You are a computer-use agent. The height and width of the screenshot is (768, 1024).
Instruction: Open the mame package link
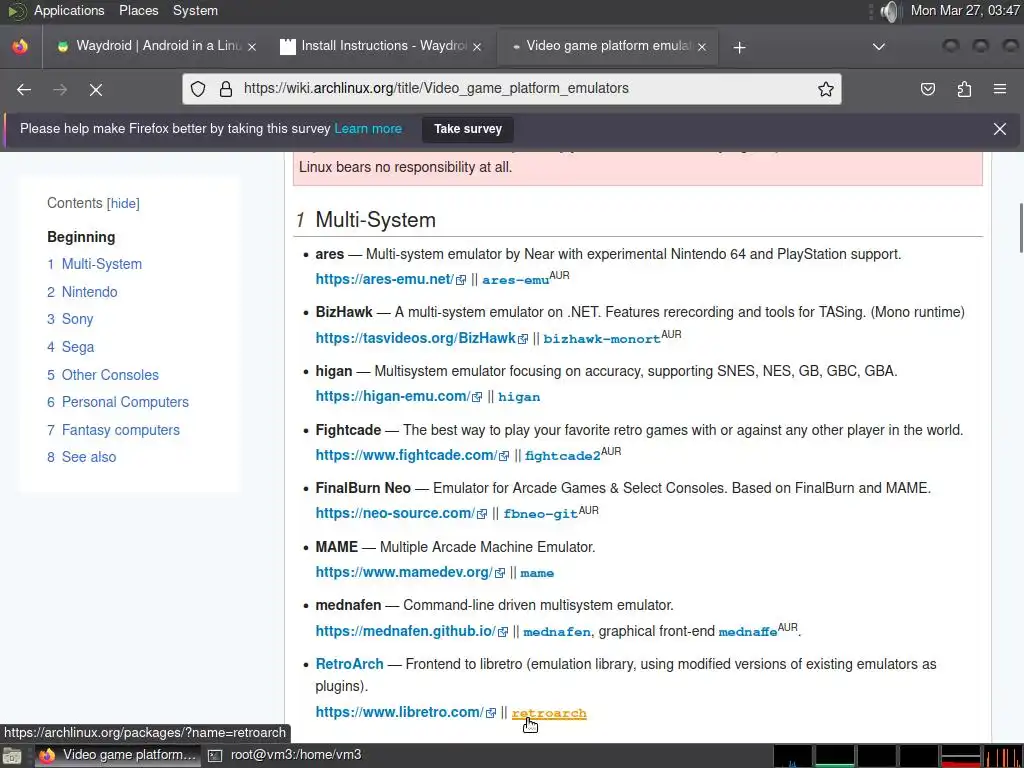(x=537, y=573)
